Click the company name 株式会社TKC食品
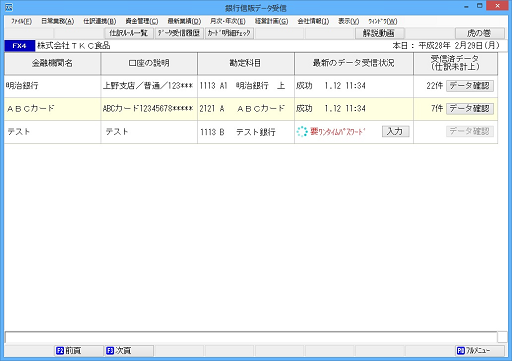 click(x=74, y=46)
